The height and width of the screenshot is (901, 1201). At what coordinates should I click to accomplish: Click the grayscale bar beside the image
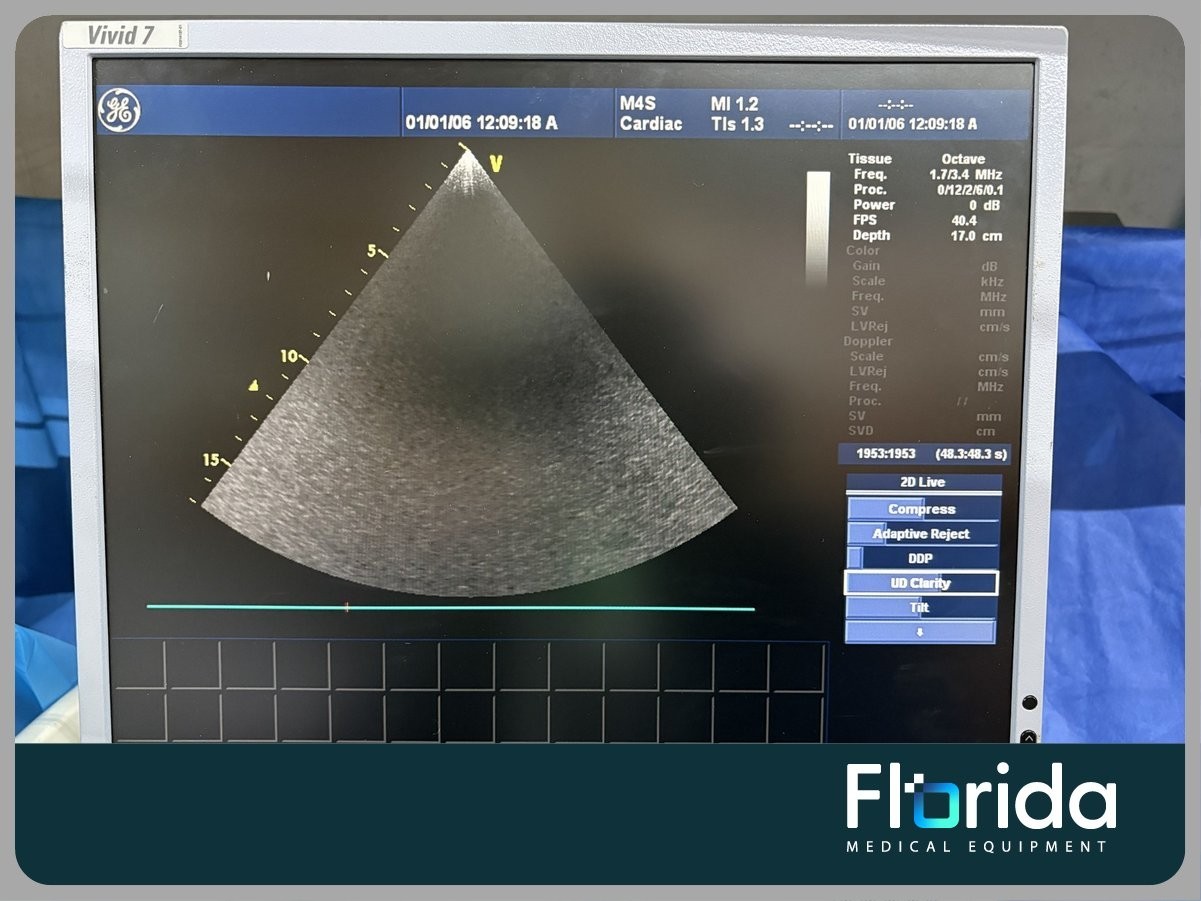817,228
